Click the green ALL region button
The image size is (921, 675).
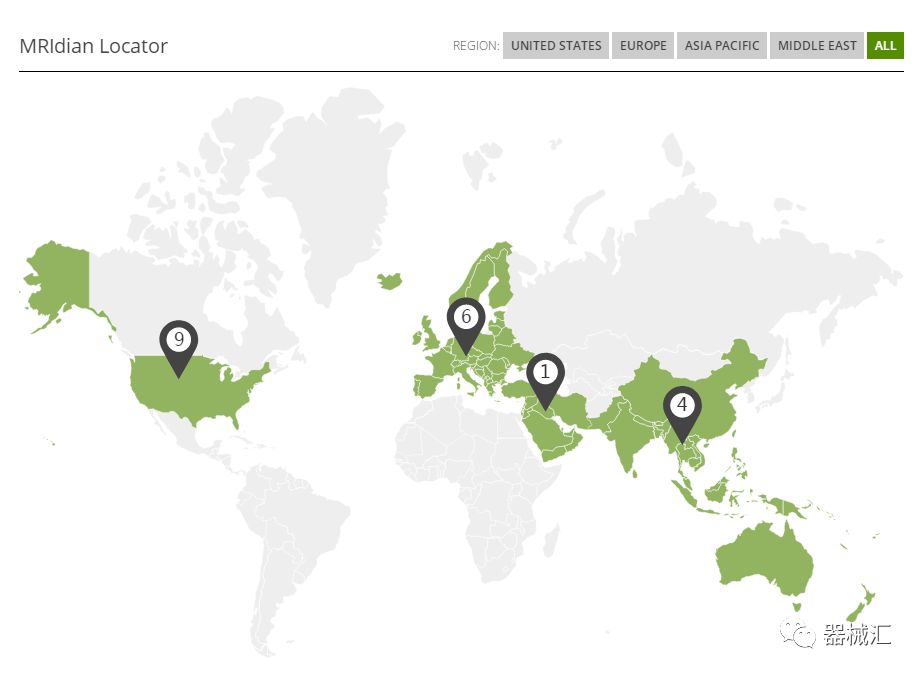point(885,46)
